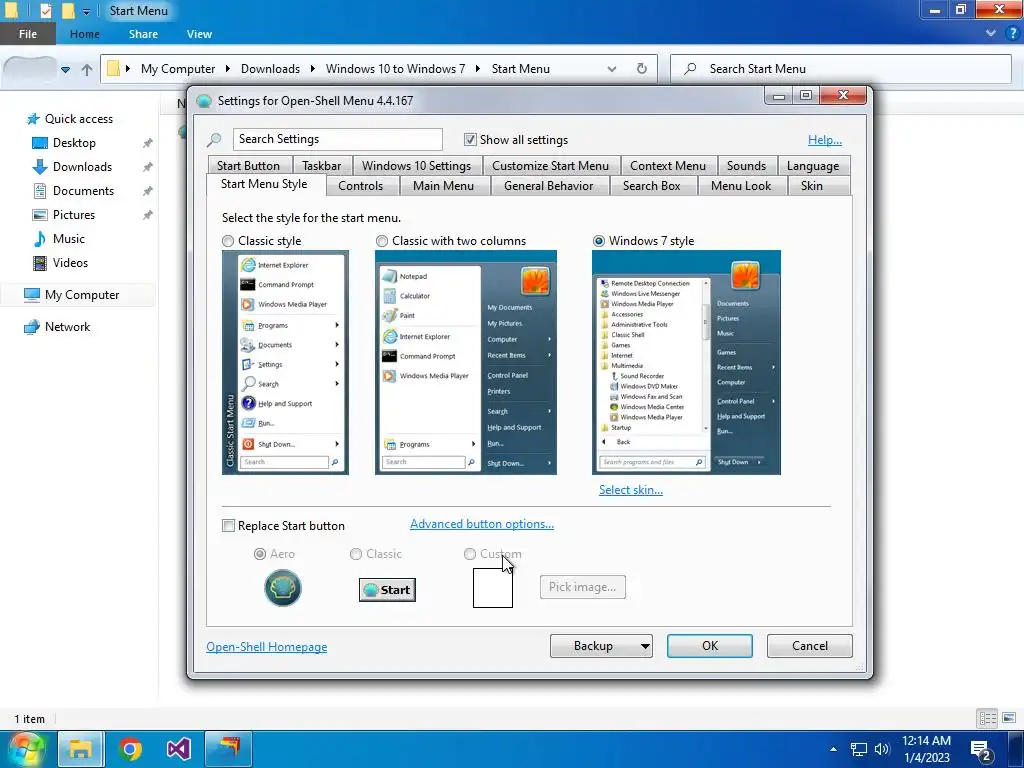Image resolution: width=1024 pixels, height=768 pixels.
Task: Open the Help link
Action: click(x=825, y=140)
